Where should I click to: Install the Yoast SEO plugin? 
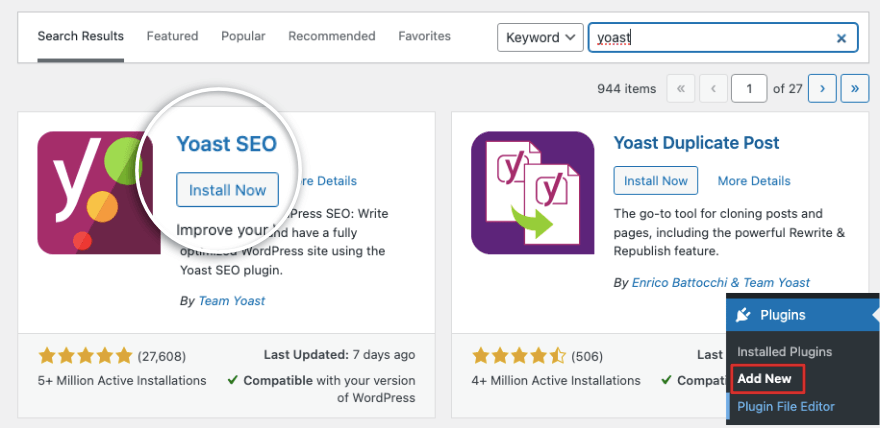point(227,190)
